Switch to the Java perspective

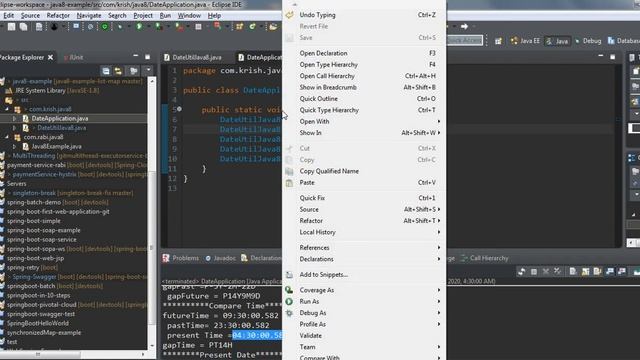pos(558,41)
